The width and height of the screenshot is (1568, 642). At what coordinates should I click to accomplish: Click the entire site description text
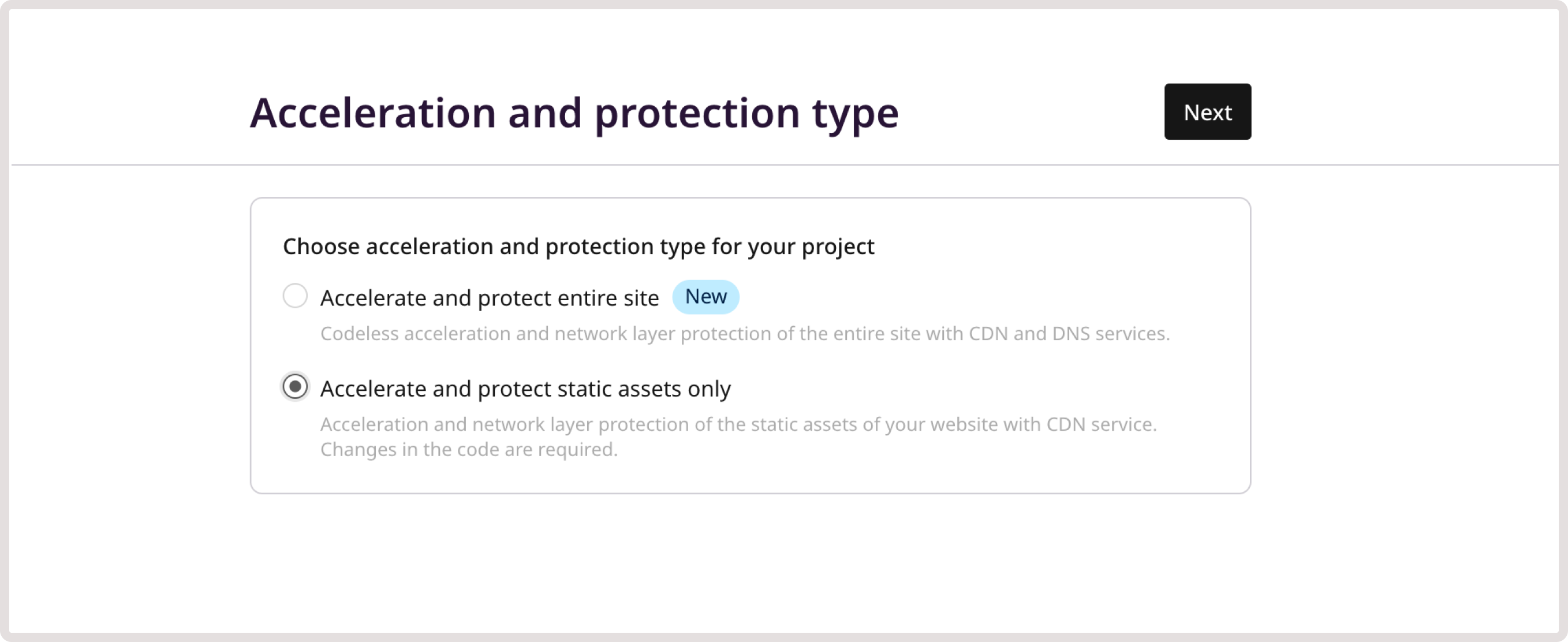(744, 334)
